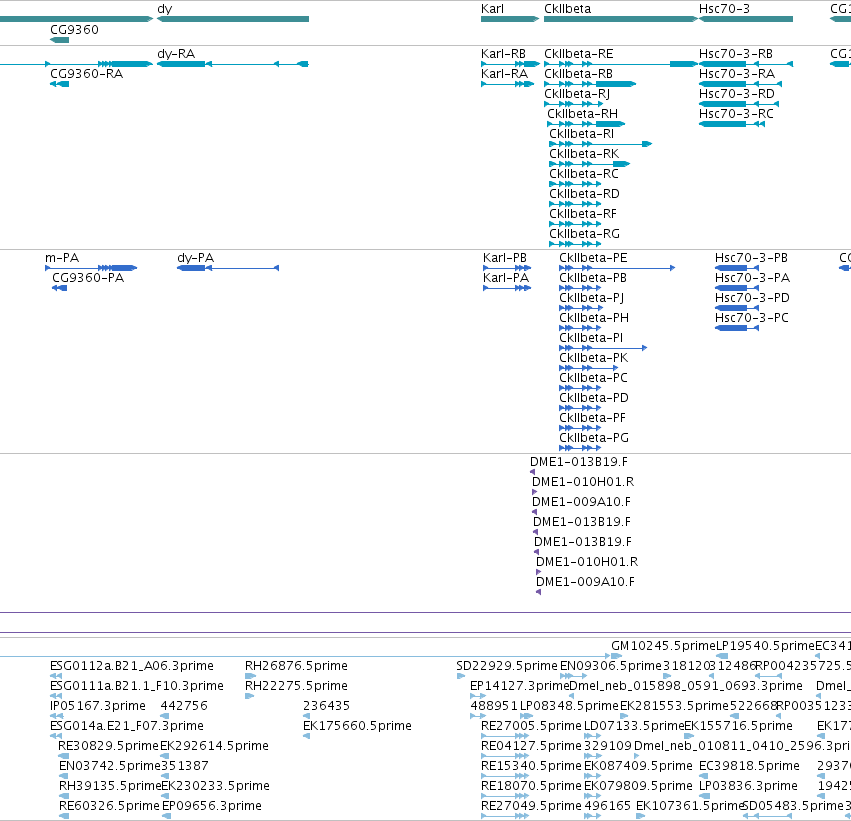
Task: Click the CkIIbeta-PI protein label
Action: (591, 338)
